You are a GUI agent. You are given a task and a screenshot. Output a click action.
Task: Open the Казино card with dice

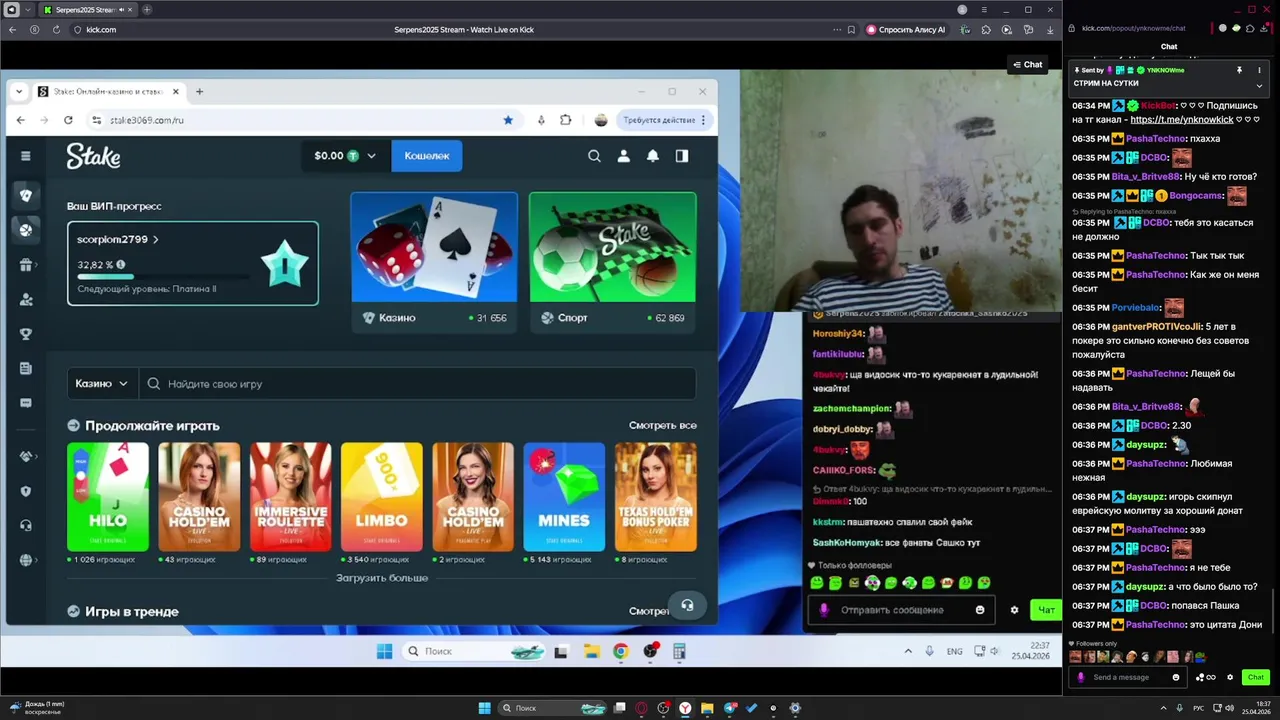pos(434,261)
